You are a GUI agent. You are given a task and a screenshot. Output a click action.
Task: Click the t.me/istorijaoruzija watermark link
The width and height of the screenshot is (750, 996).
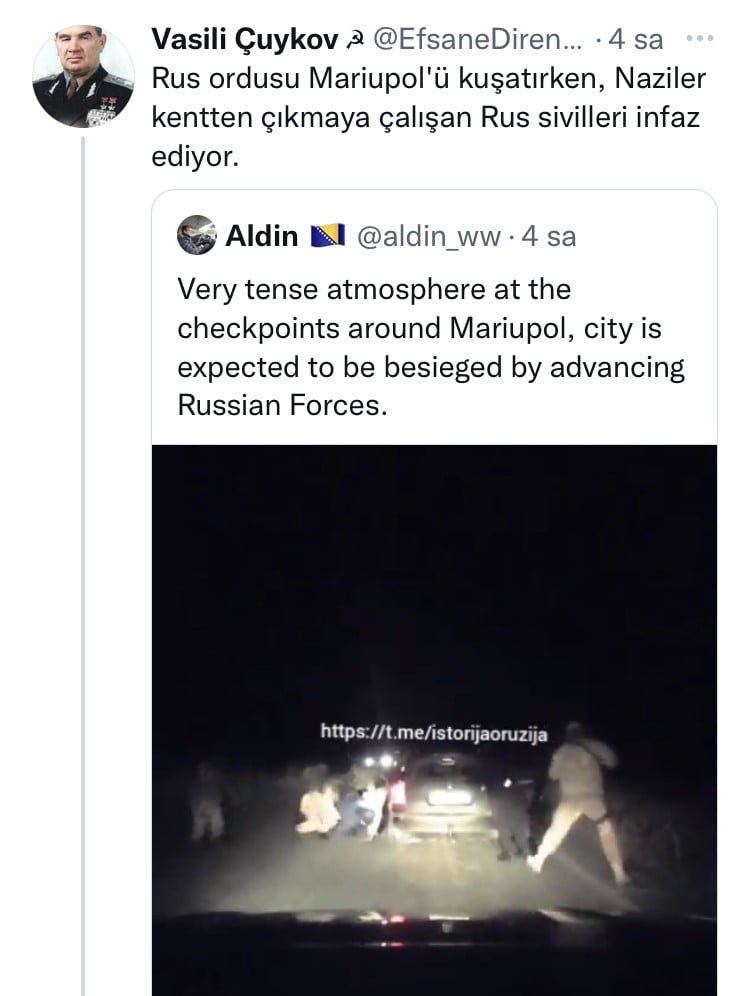coord(434,732)
